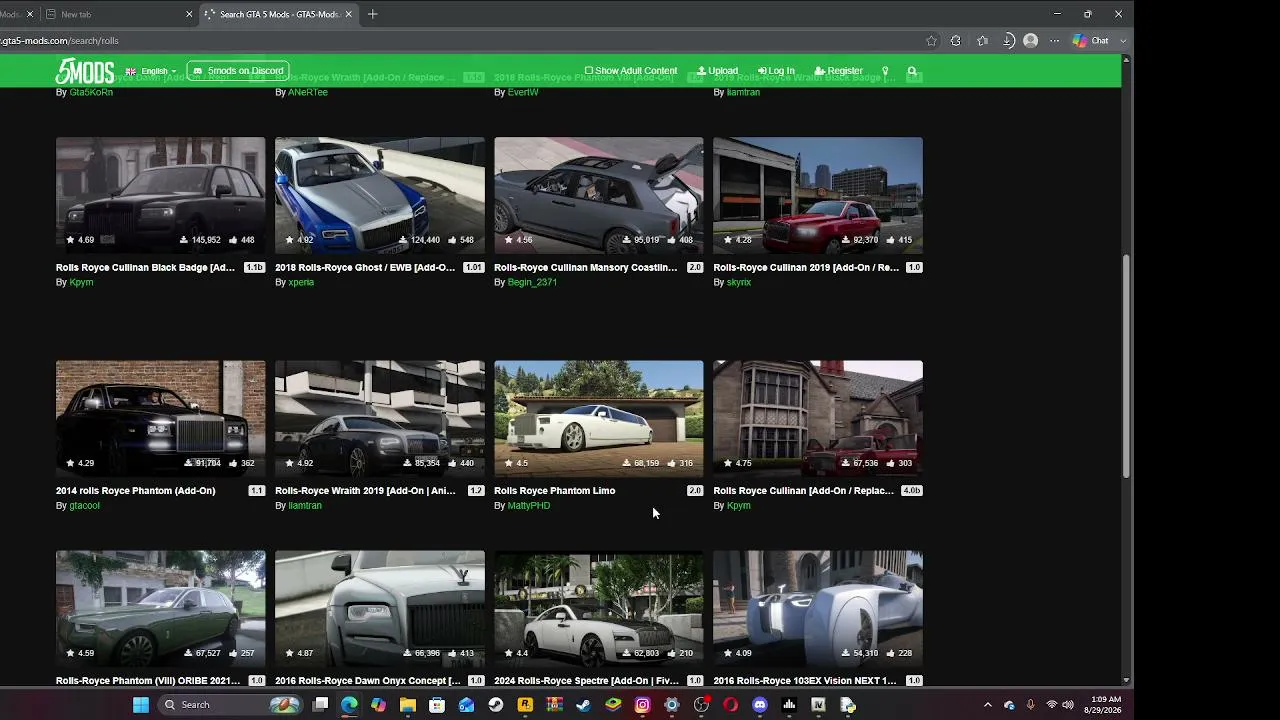Viewport: 1280px width, 720px height.
Task: Open the browser favorites list icon
Action: pyautogui.click(x=982, y=41)
